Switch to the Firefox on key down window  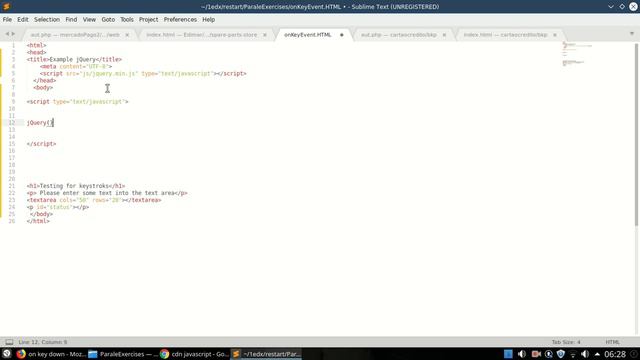(x=51, y=354)
